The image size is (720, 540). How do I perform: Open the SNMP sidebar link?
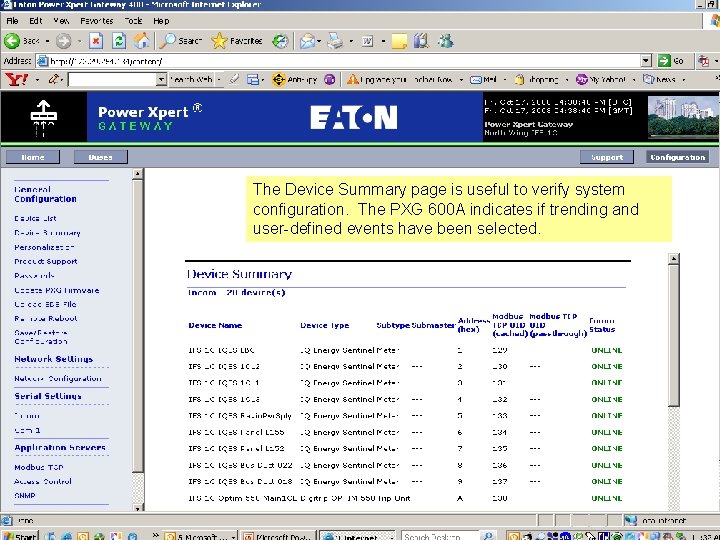pyautogui.click(x=25, y=496)
